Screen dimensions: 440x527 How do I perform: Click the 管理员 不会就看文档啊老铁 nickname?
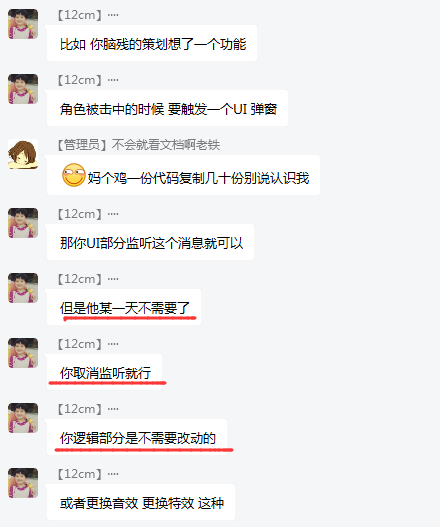tap(138, 145)
